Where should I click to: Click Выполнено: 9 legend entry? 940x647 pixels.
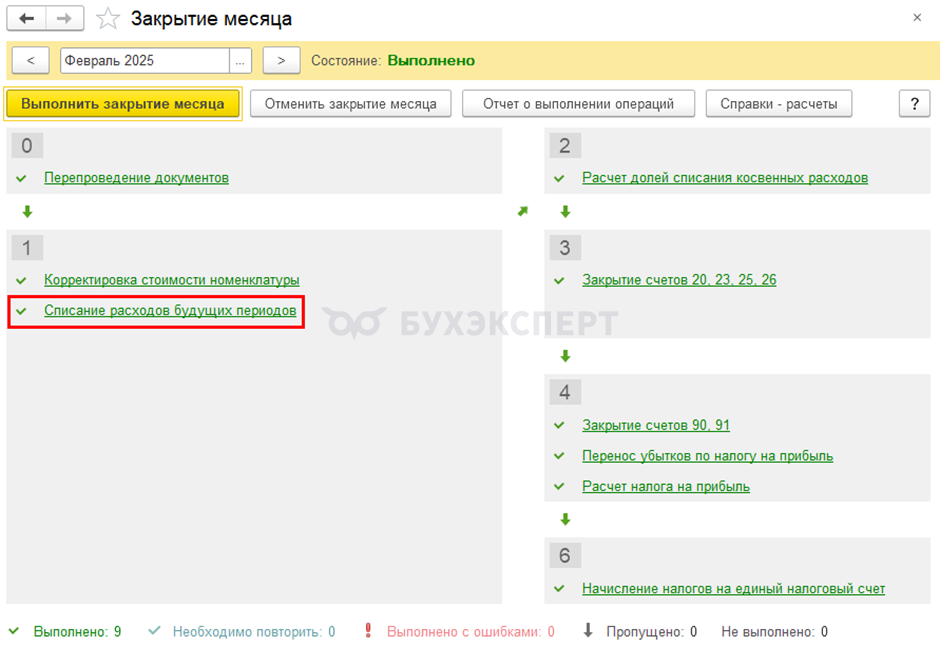(77, 631)
